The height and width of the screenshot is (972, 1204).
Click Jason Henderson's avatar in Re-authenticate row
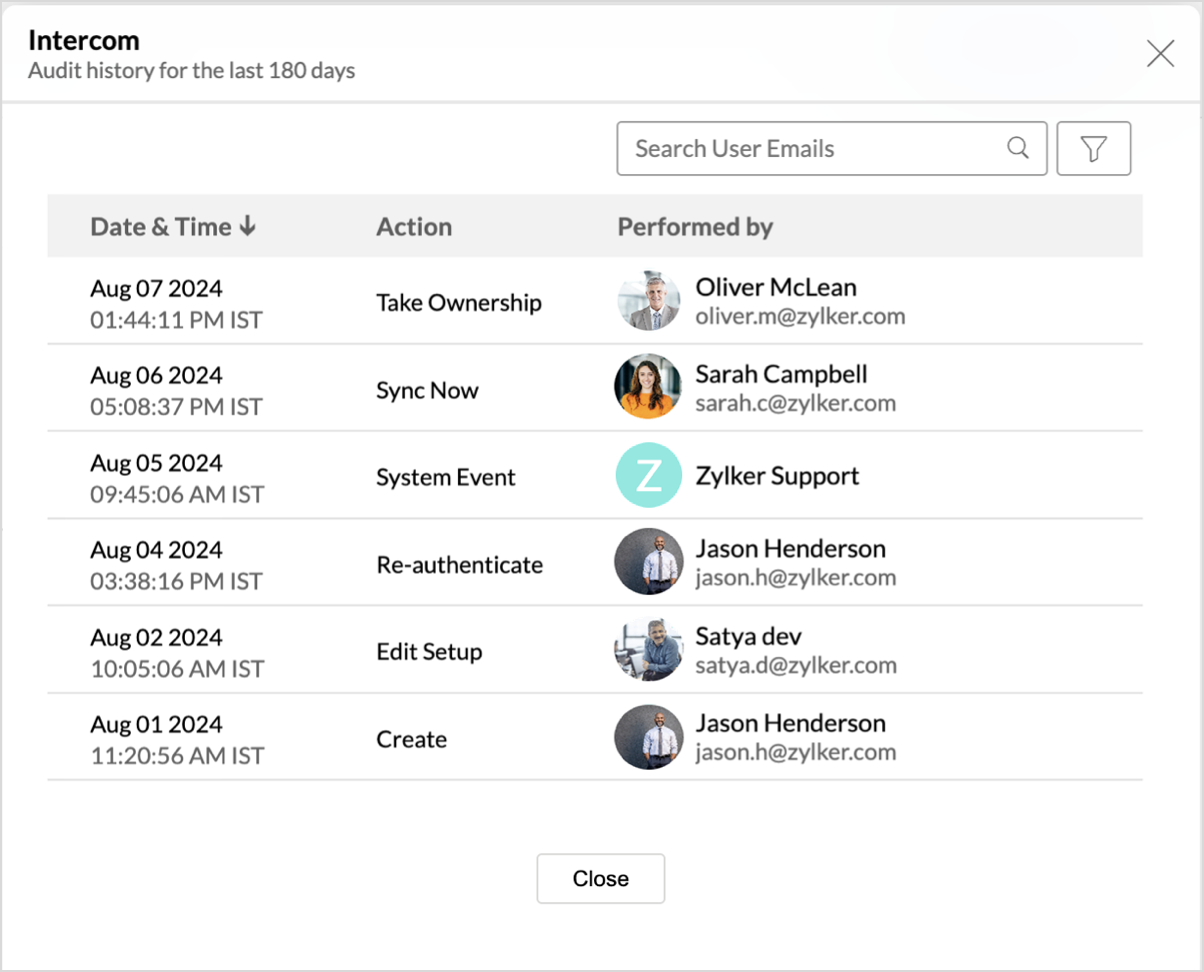[x=648, y=563]
